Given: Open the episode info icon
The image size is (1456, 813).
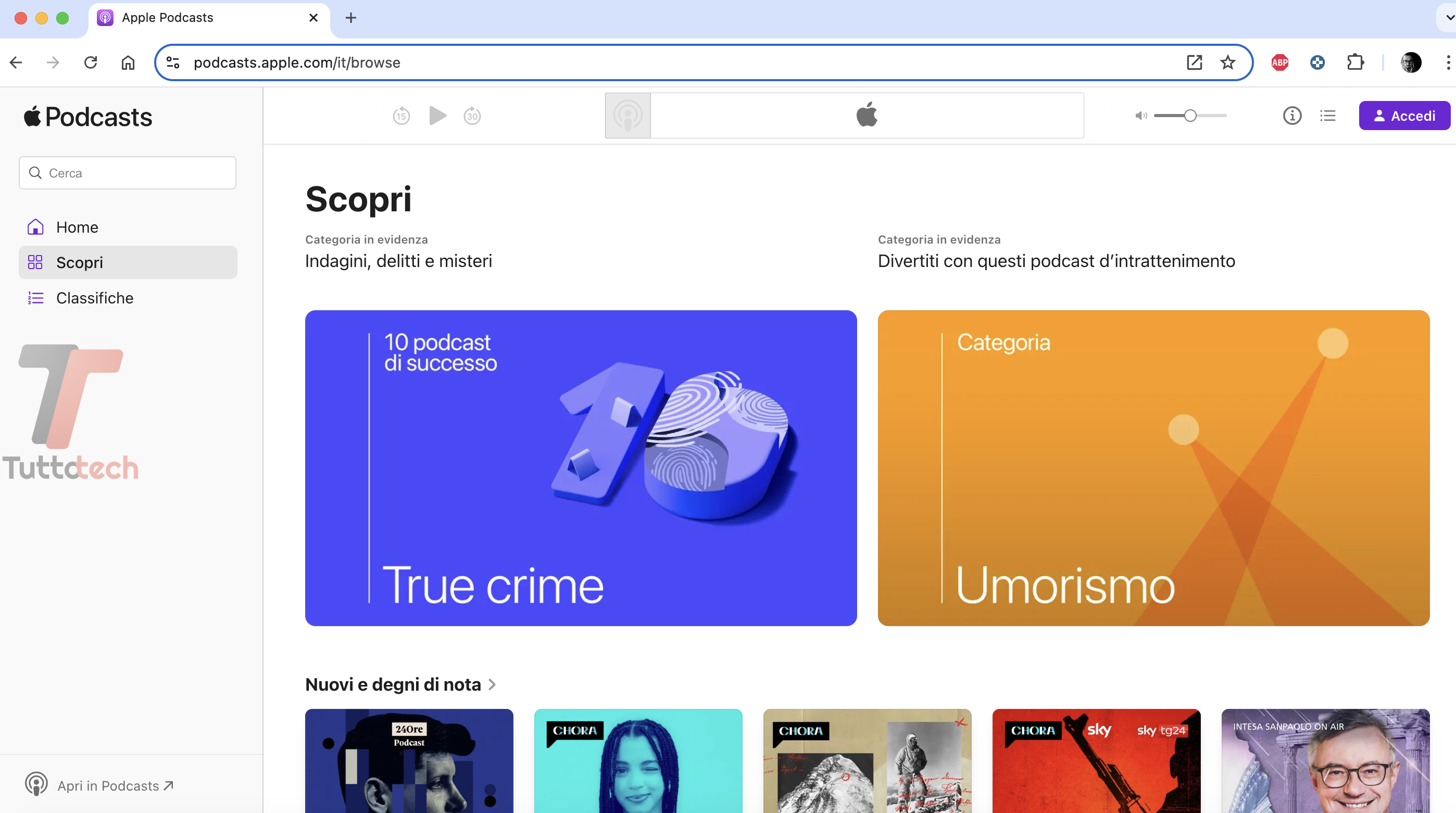Looking at the screenshot, I should (x=1292, y=116).
